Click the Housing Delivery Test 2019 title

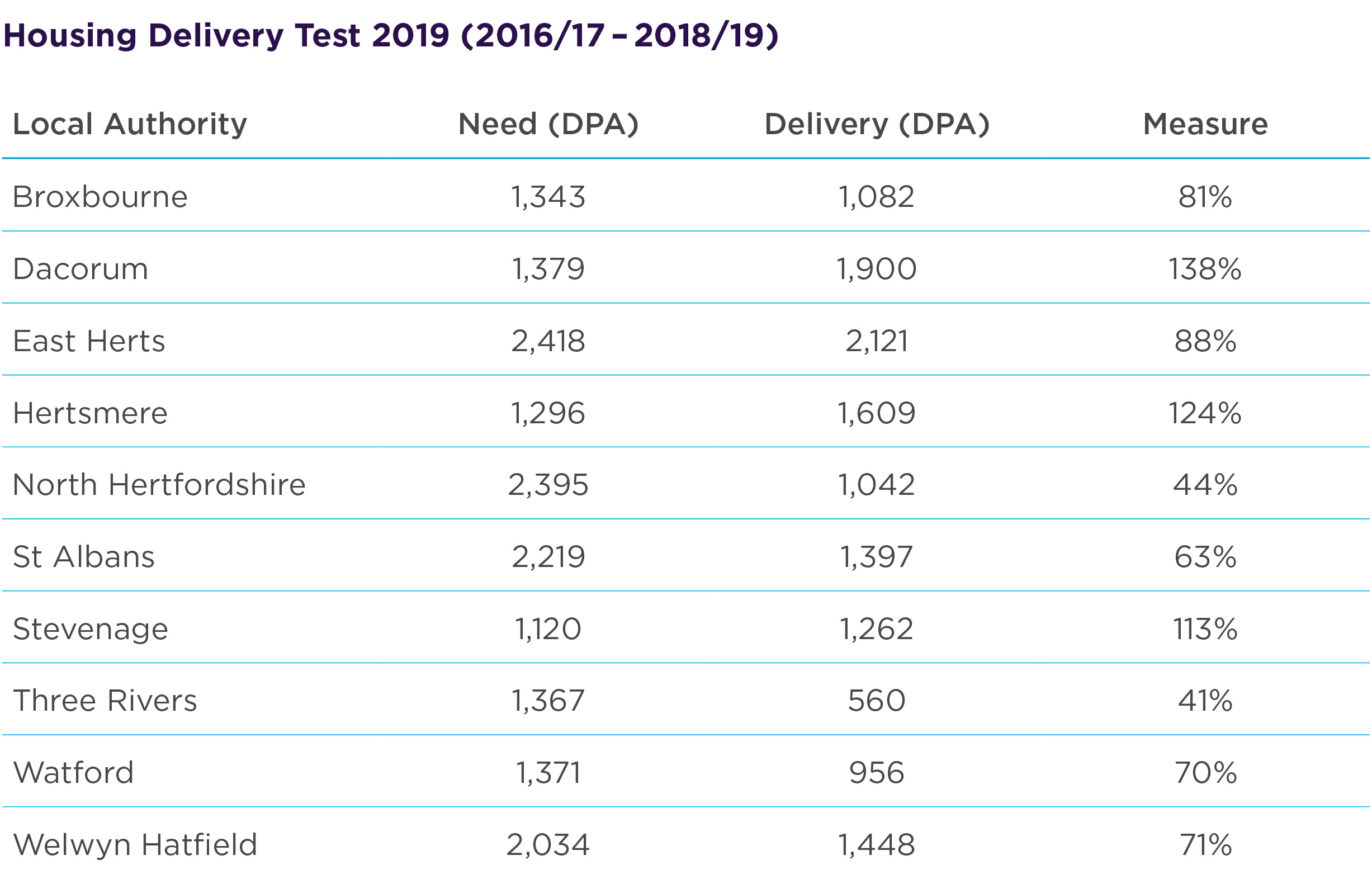(391, 35)
